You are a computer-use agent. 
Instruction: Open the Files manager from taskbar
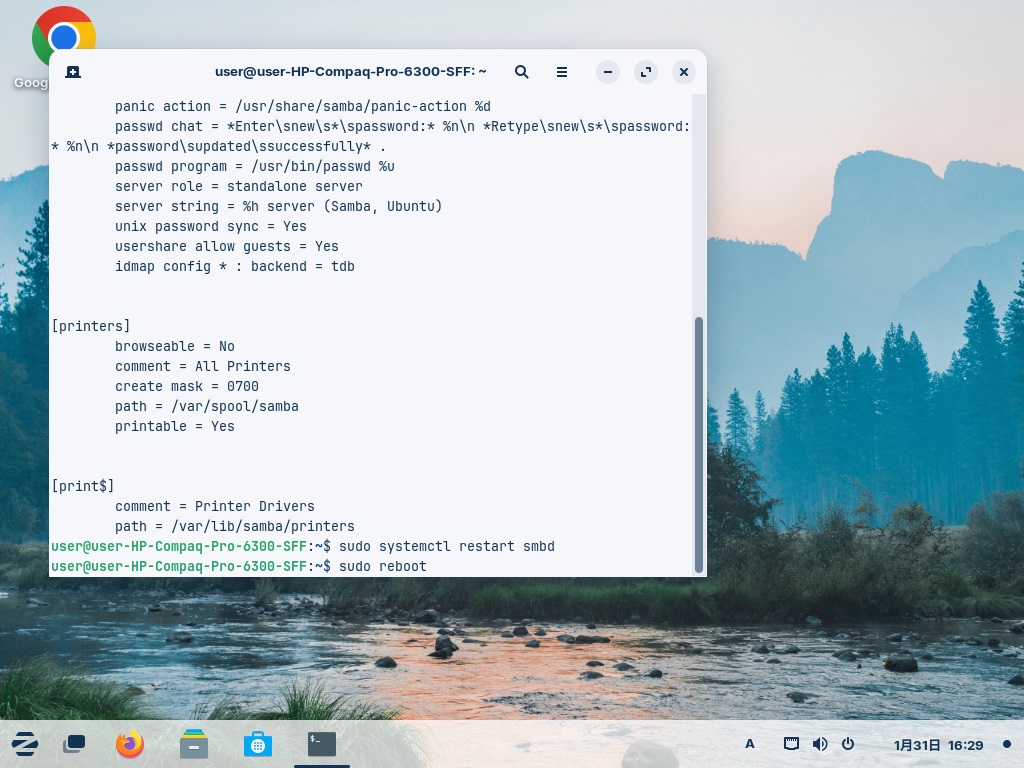pos(194,744)
